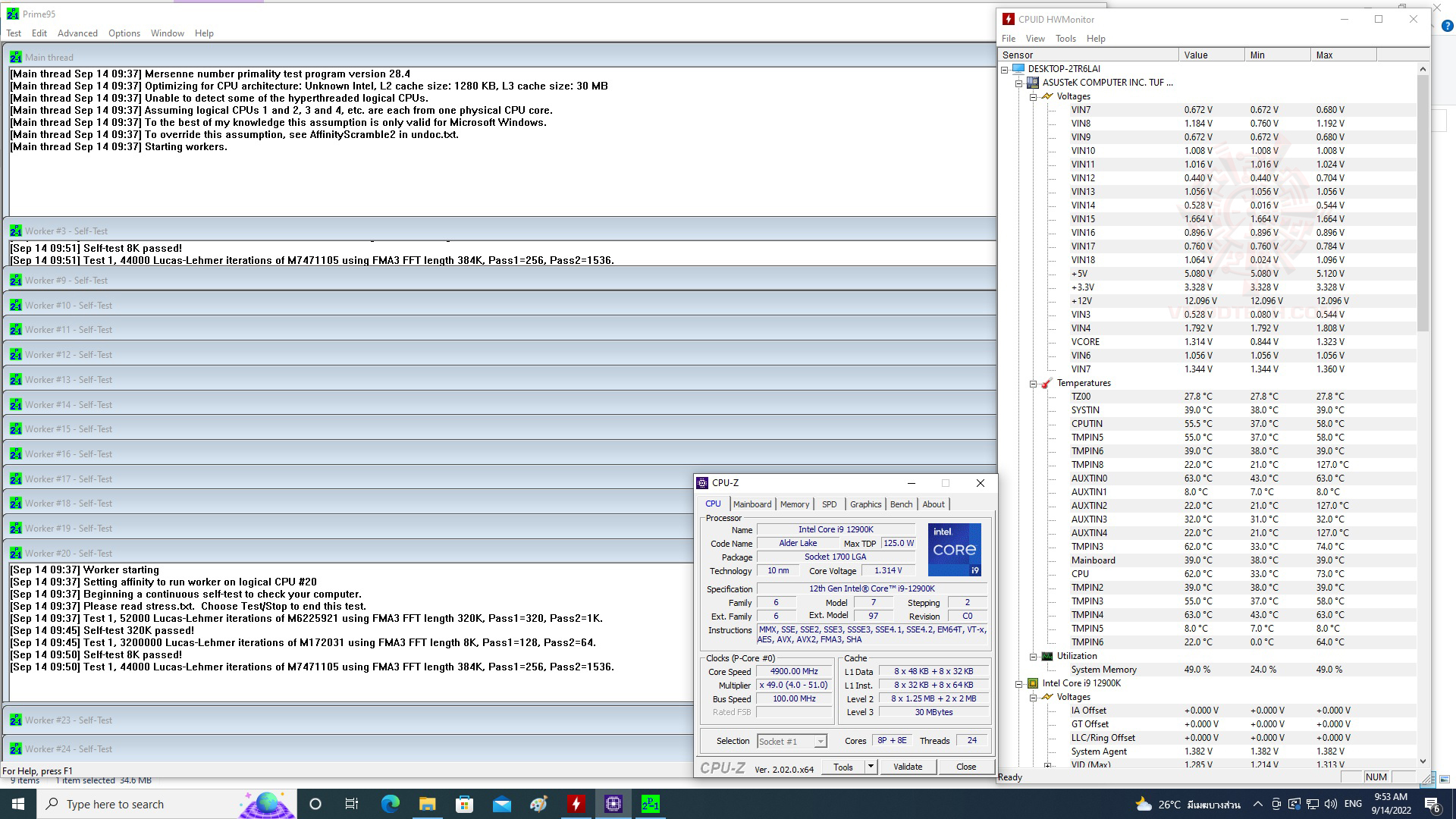
Task: Collapse the Voltages node under ASUSTeK
Action: pyautogui.click(x=1033, y=97)
